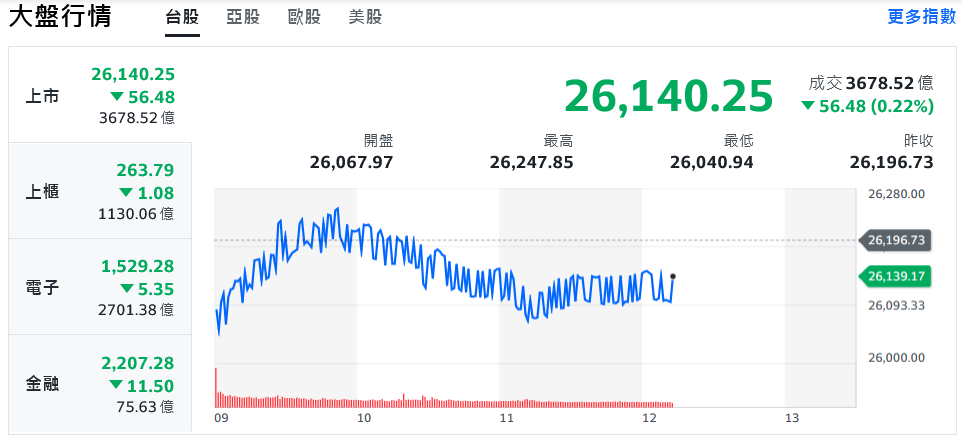Viewport: 962px width, 441px height.
Task: Open the 歐股 tab
Action: click(x=303, y=18)
